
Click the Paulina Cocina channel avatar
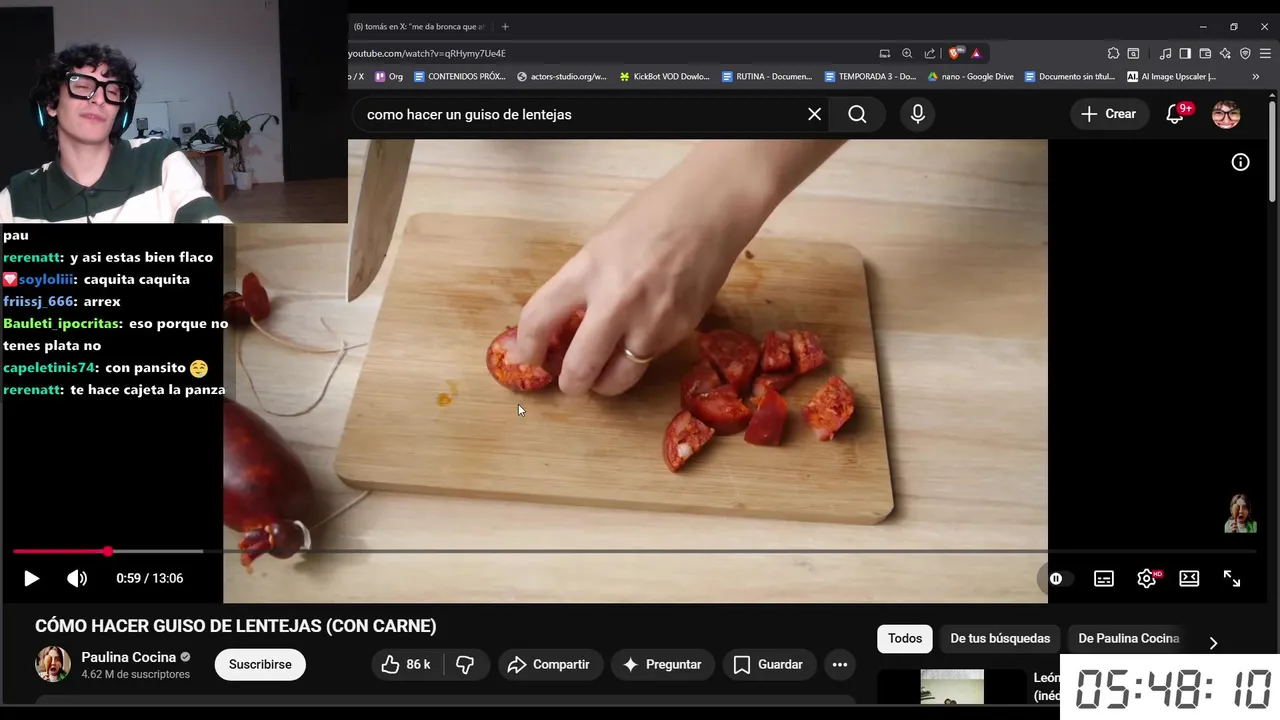(x=53, y=664)
